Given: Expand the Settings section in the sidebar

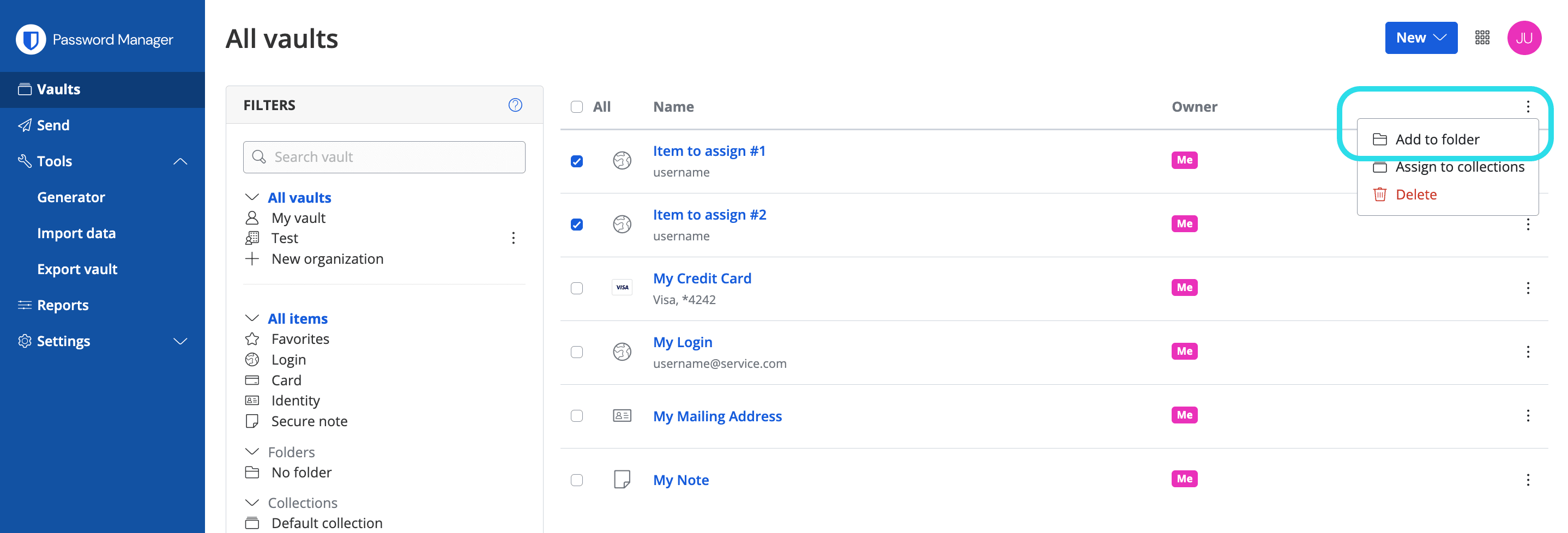Looking at the screenshot, I should pyautogui.click(x=180, y=341).
